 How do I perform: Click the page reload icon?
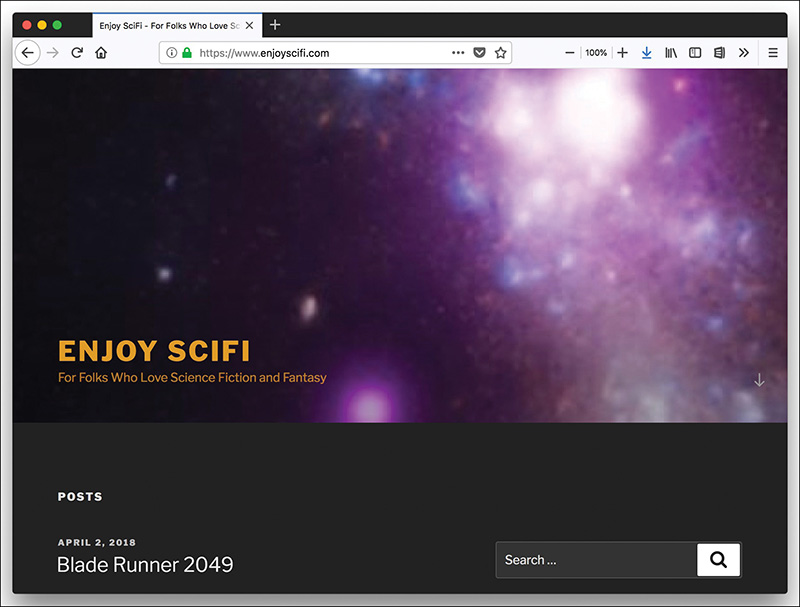(x=77, y=52)
